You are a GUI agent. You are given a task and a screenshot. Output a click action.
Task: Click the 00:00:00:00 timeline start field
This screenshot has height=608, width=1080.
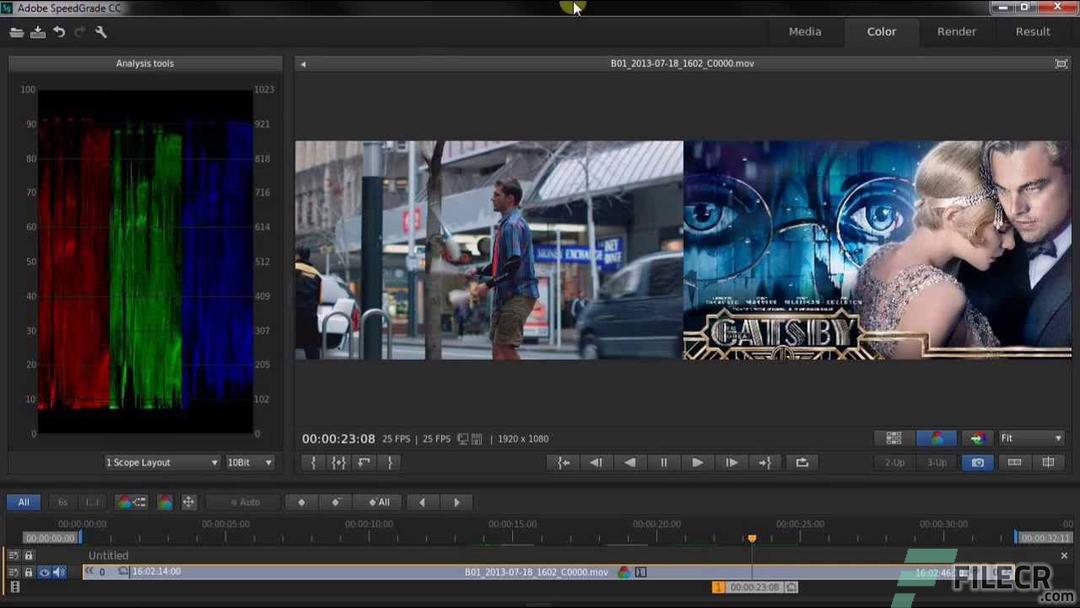click(x=50, y=538)
